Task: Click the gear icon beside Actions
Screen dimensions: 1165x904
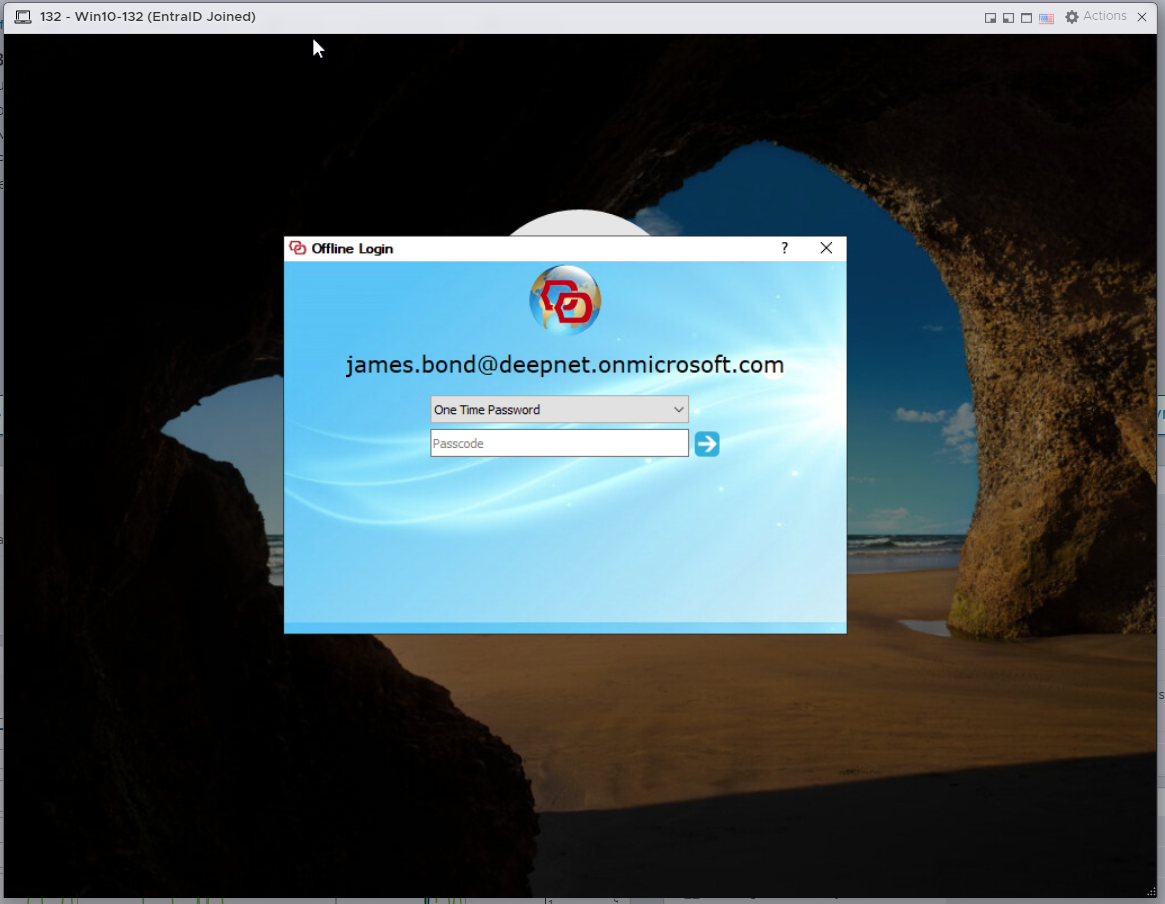Action: pyautogui.click(x=1072, y=17)
